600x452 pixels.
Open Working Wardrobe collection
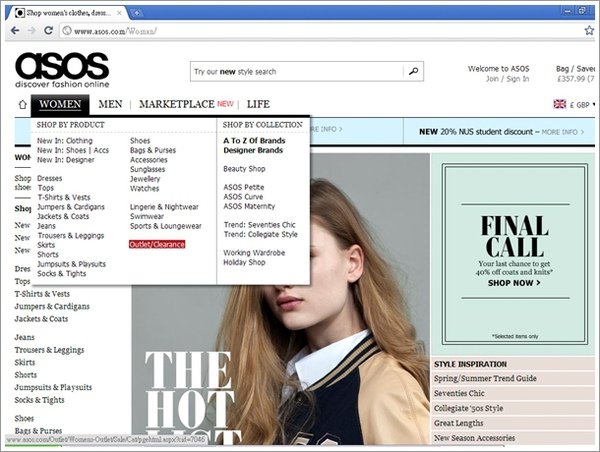(x=254, y=253)
